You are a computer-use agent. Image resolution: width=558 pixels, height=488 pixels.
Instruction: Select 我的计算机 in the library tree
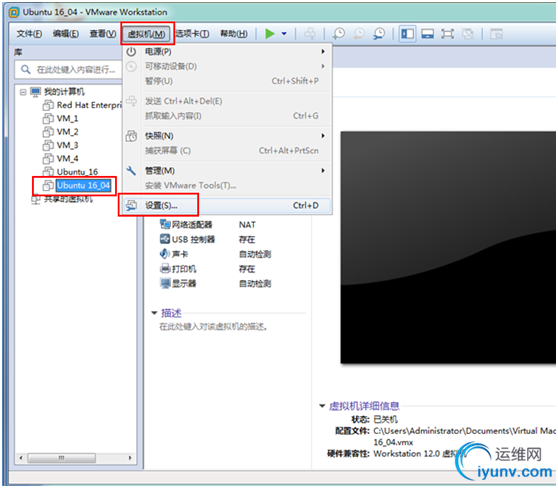64,92
